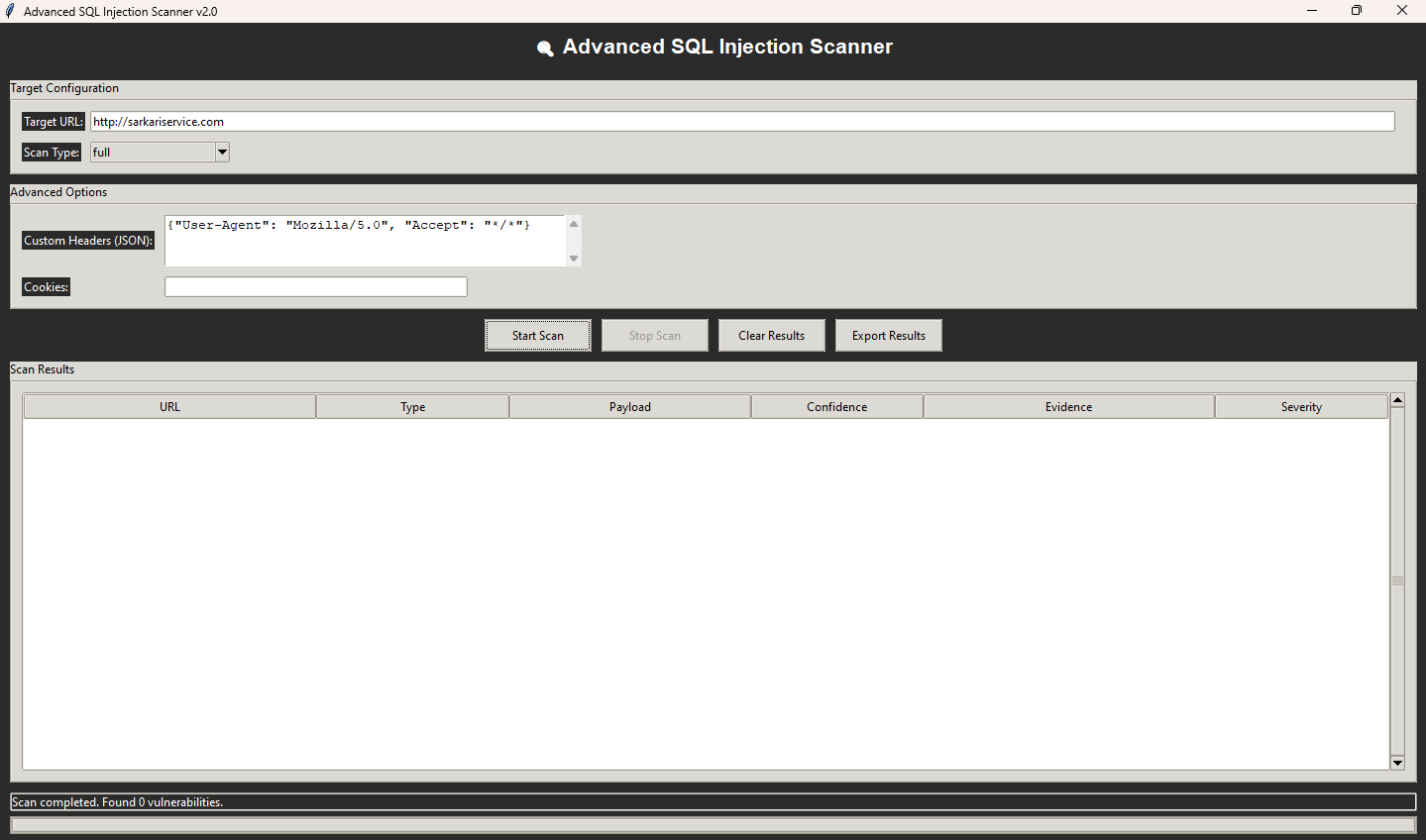The height and width of the screenshot is (840, 1426).
Task: Sort results by Type column header
Action: point(412,407)
